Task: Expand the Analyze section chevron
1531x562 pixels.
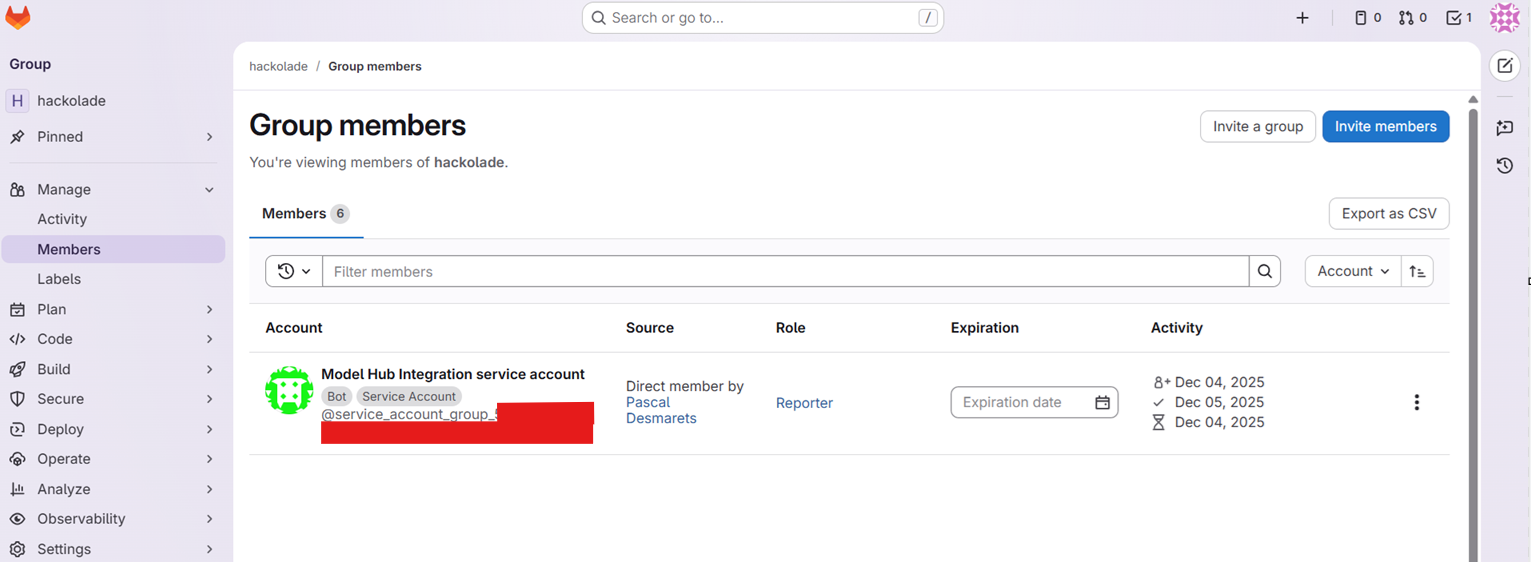Action: click(209, 489)
